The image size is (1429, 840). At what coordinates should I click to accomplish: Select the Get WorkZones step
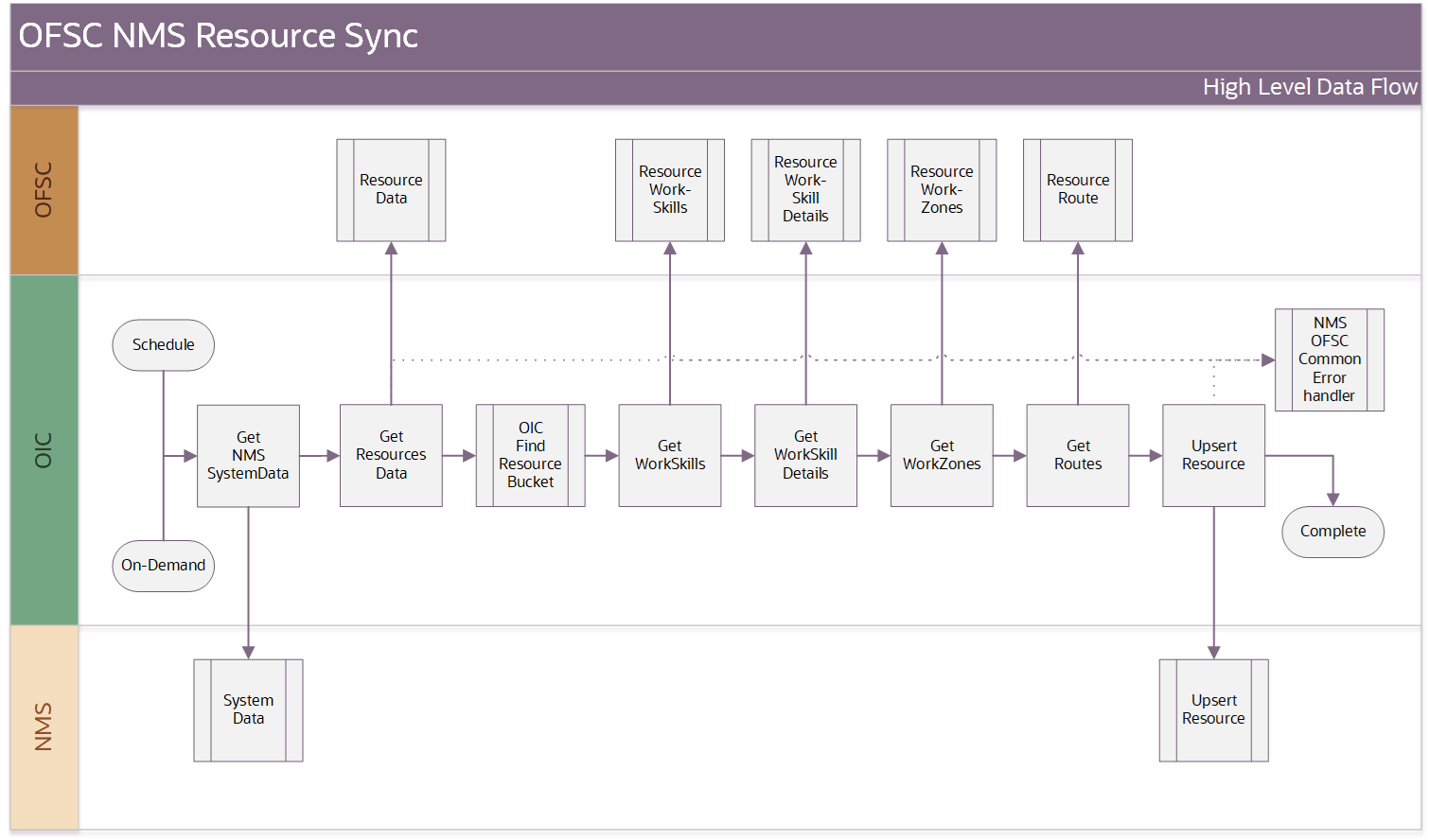[x=942, y=456]
